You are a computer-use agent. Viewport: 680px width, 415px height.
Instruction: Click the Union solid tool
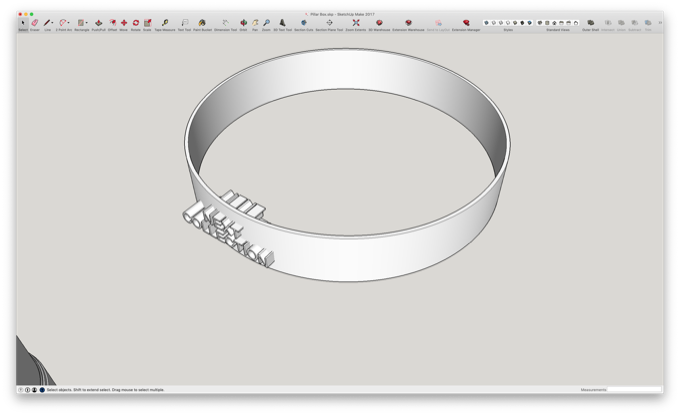click(621, 23)
